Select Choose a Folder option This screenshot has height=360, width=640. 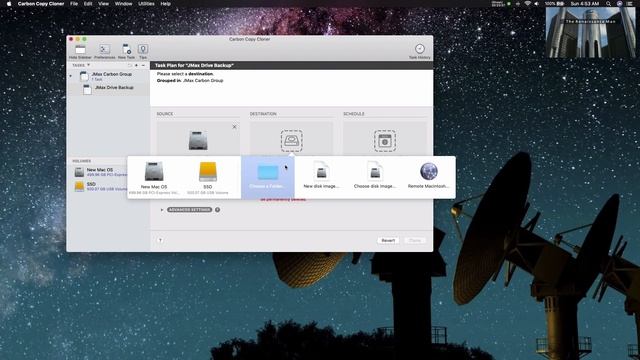coord(268,177)
